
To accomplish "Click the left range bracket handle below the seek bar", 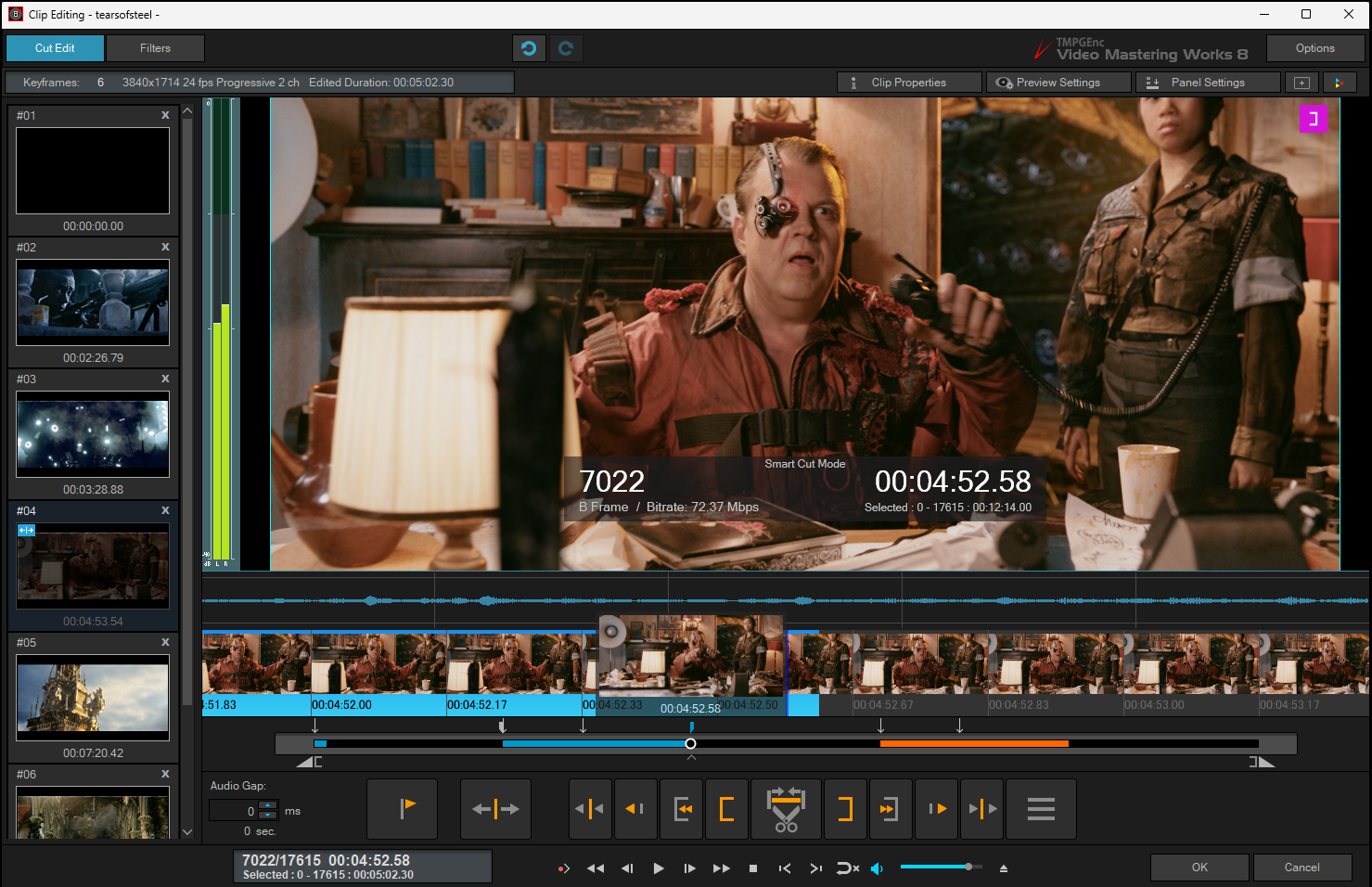I will point(310,762).
